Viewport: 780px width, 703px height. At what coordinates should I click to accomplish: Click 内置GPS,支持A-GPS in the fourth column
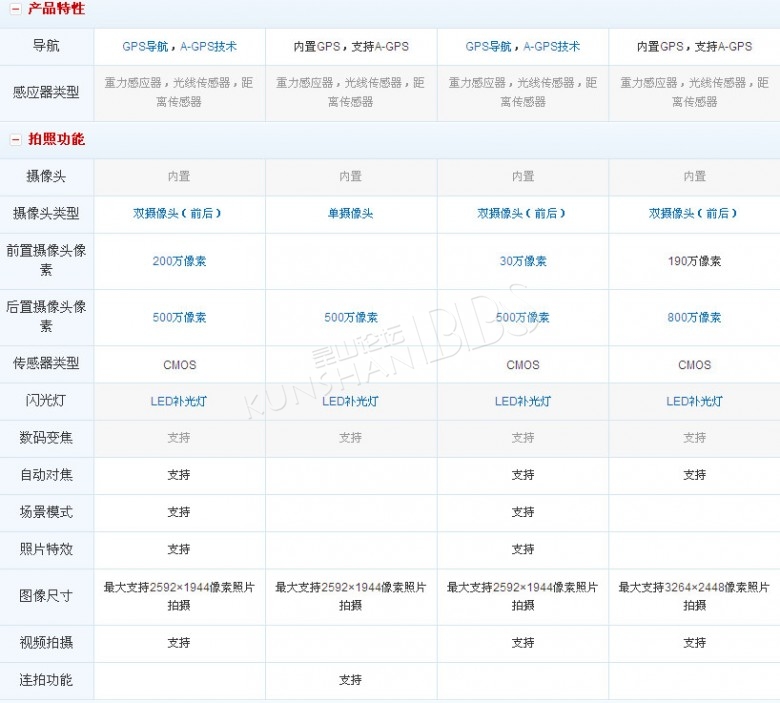[x=694, y=47]
